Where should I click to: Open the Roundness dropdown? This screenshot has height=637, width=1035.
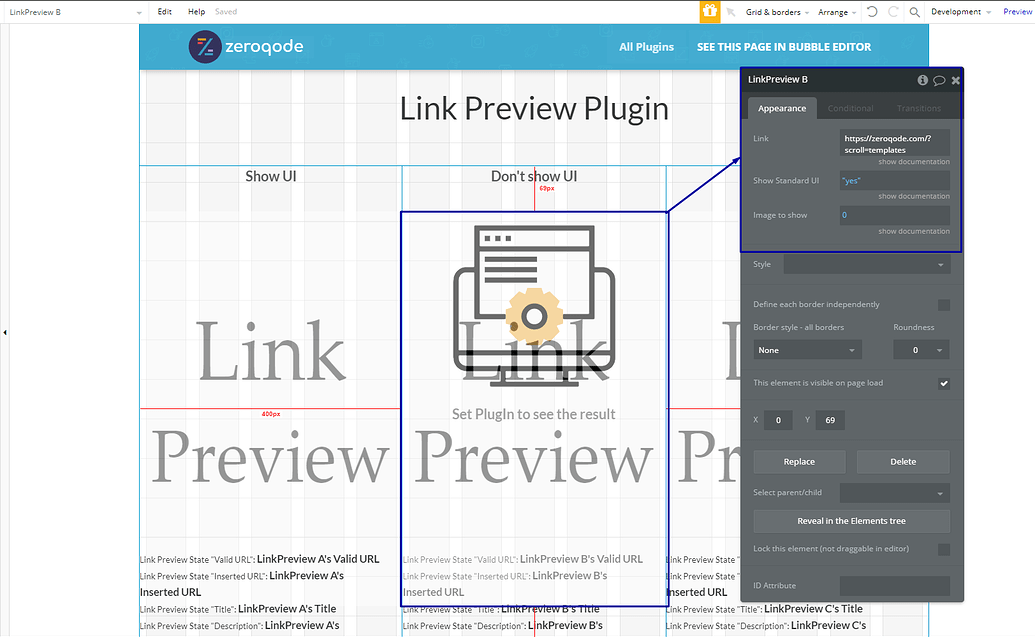(921, 350)
